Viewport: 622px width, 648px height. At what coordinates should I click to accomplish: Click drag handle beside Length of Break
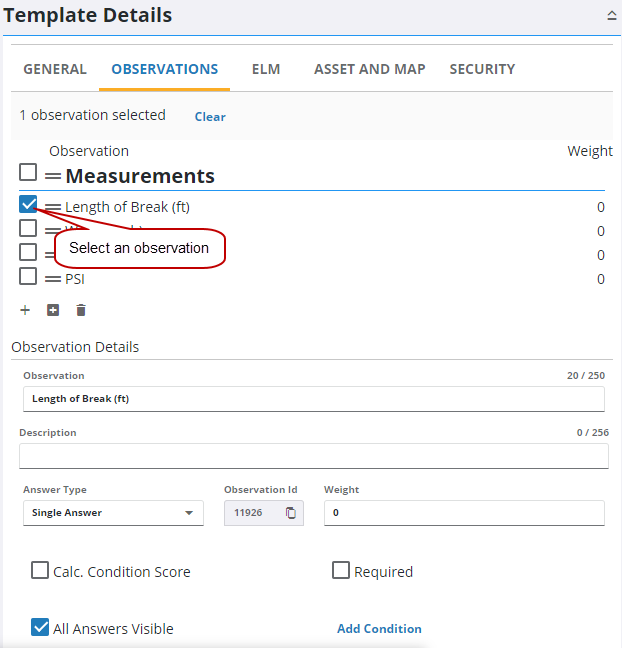click(x=53, y=207)
